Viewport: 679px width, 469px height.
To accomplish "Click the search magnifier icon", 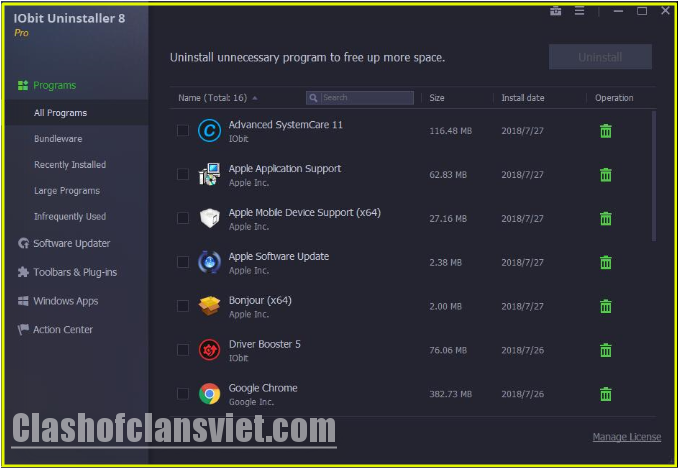I will [x=314, y=98].
